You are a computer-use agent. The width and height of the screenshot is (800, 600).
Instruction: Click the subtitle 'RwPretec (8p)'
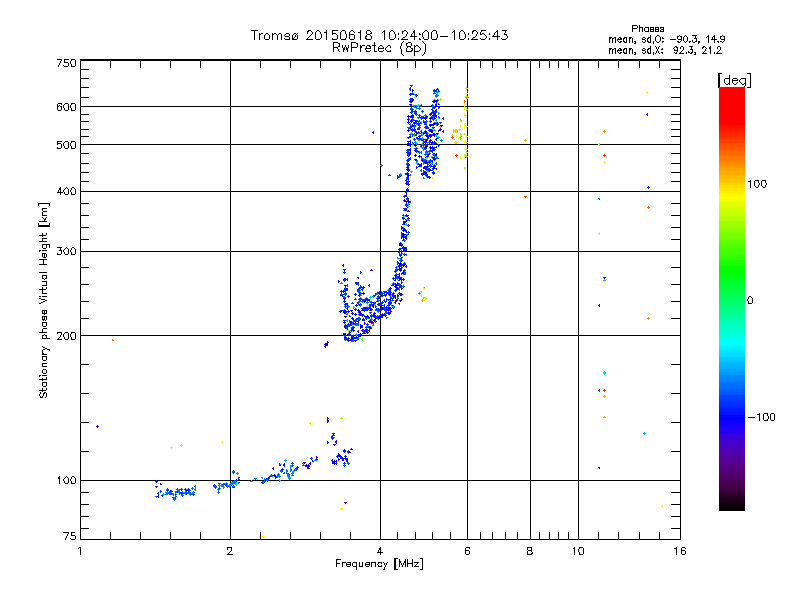point(379,48)
